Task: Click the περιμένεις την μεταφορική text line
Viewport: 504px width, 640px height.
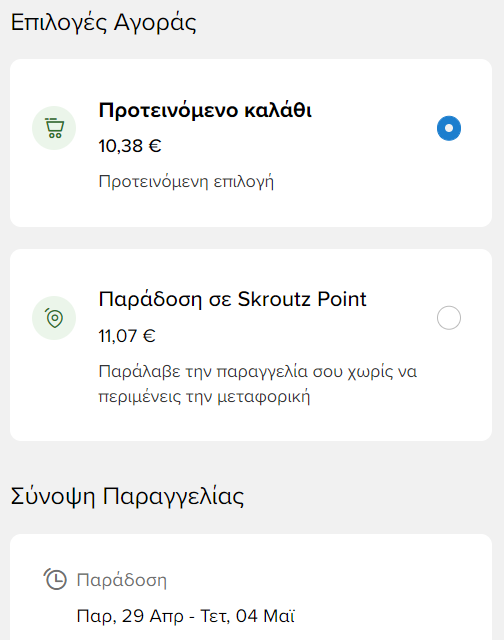Action: pos(204,397)
